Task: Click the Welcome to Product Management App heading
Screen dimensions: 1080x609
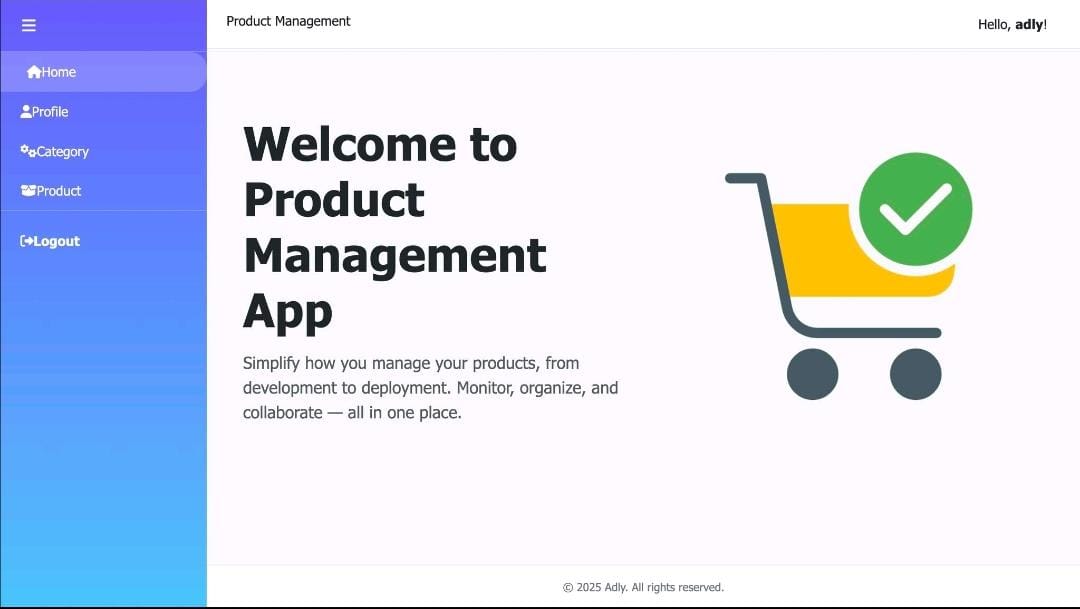Action: point(395,228)
